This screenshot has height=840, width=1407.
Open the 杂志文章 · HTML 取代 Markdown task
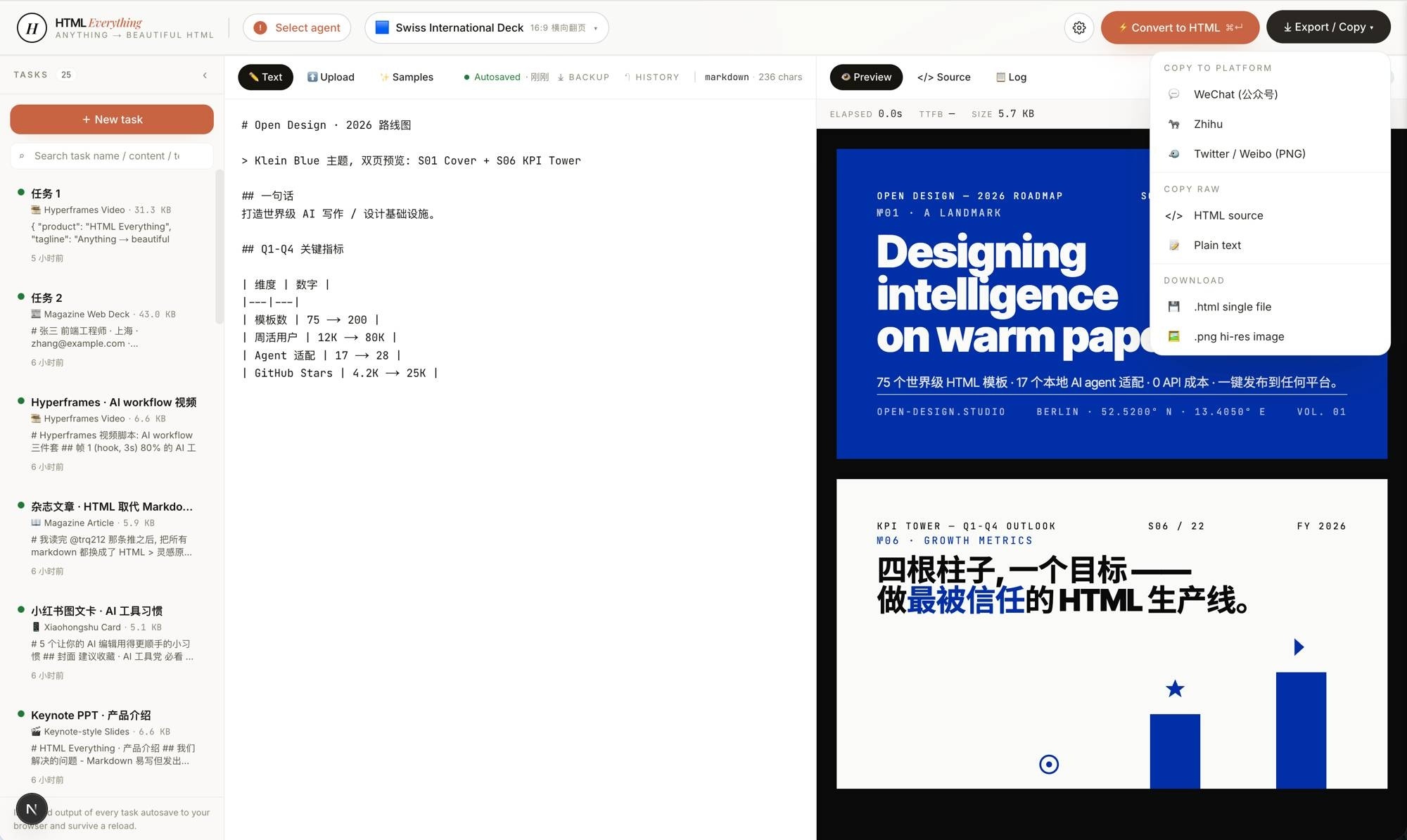(x=112, y=538)
